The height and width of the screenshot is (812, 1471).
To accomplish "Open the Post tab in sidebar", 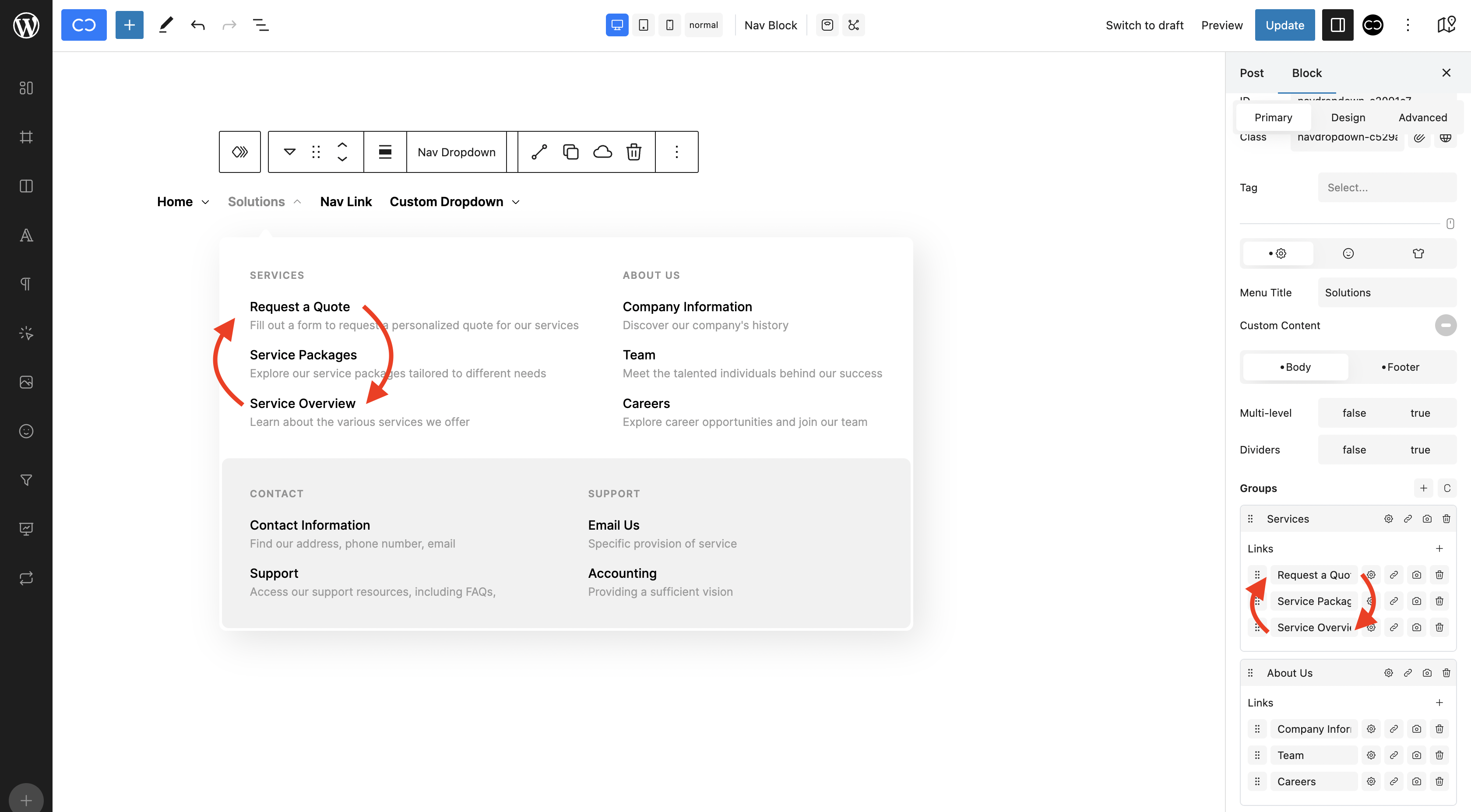I will click(1251, 73).
